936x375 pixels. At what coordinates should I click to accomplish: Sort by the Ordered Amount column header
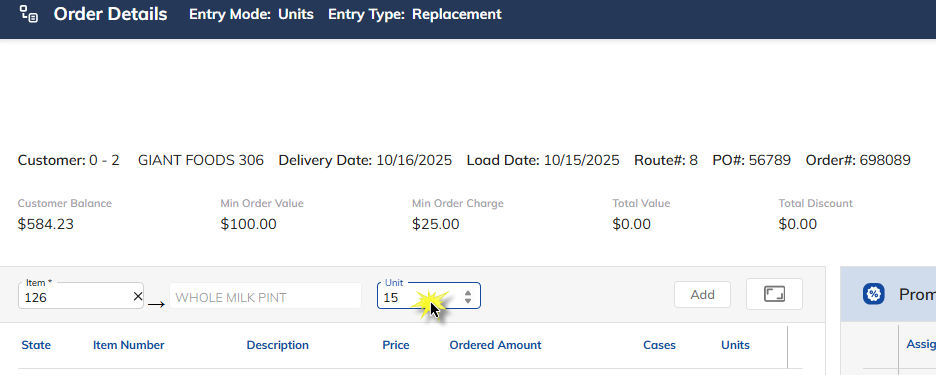(x=495, y=345)
